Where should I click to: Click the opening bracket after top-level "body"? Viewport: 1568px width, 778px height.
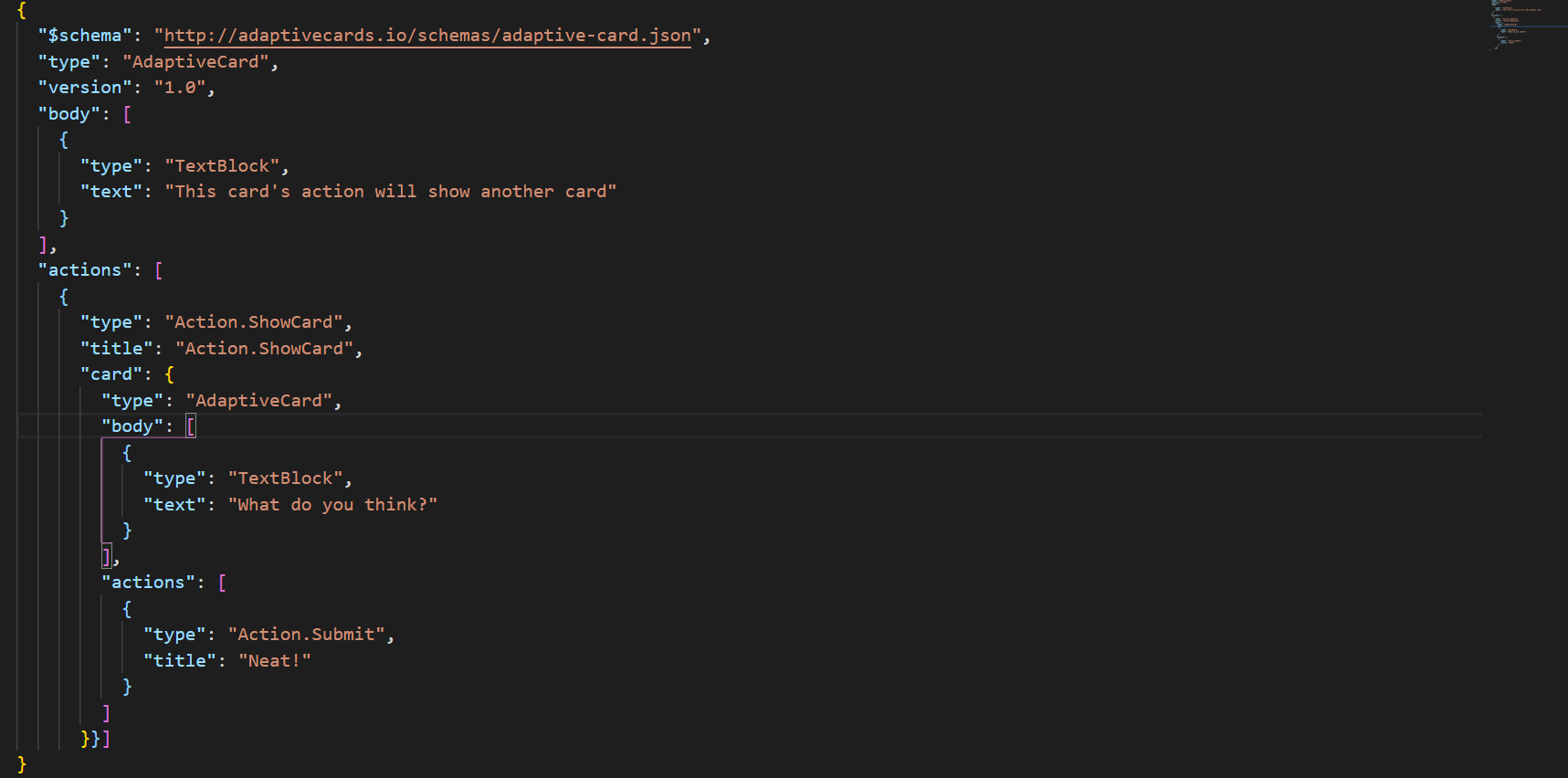pyautogui.click(x=127, y=114)
